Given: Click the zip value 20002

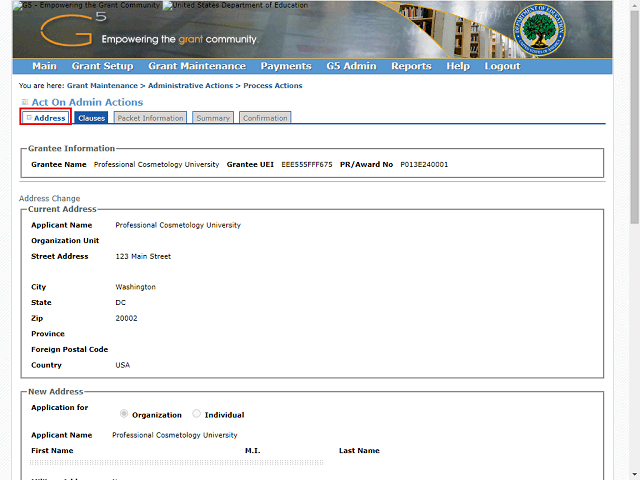Looking at the screenshot, I should [127, 318].
